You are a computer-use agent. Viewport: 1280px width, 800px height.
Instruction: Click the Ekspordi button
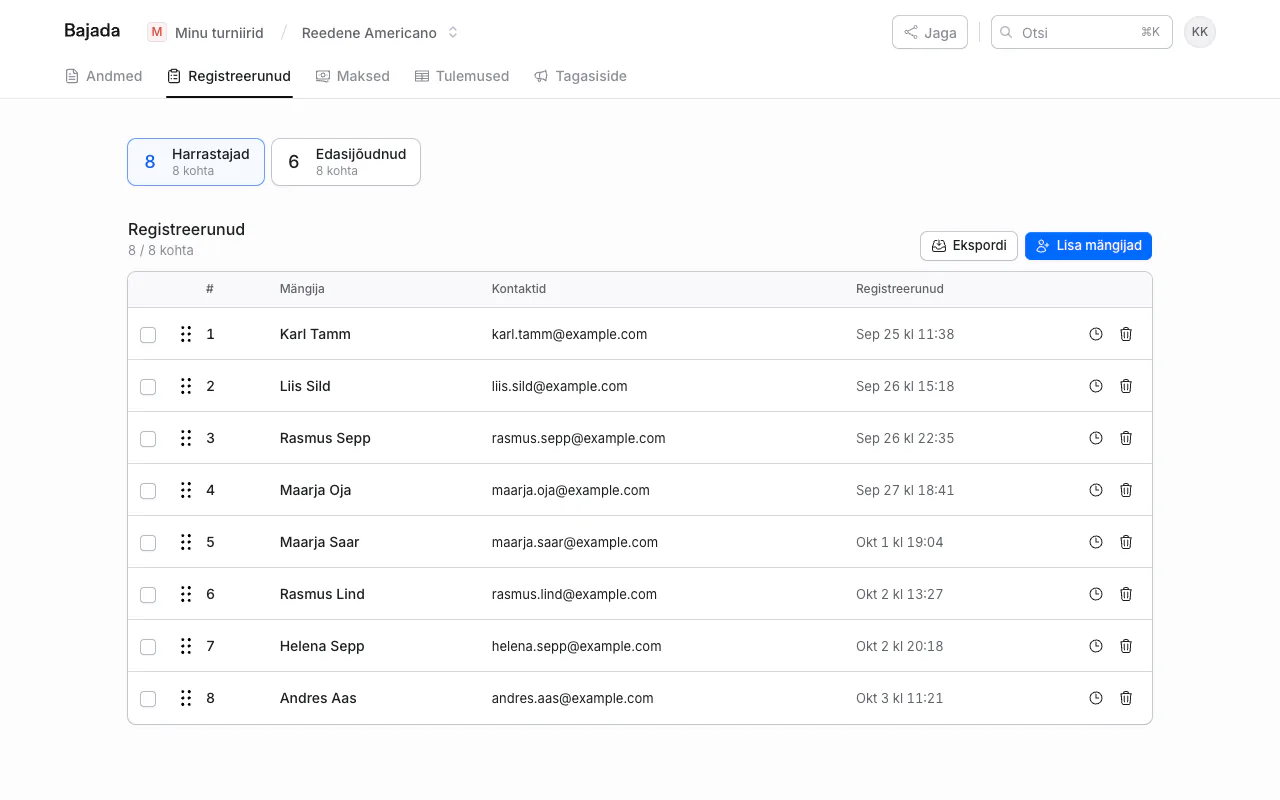pyautogui.click(x=969, y=246)
